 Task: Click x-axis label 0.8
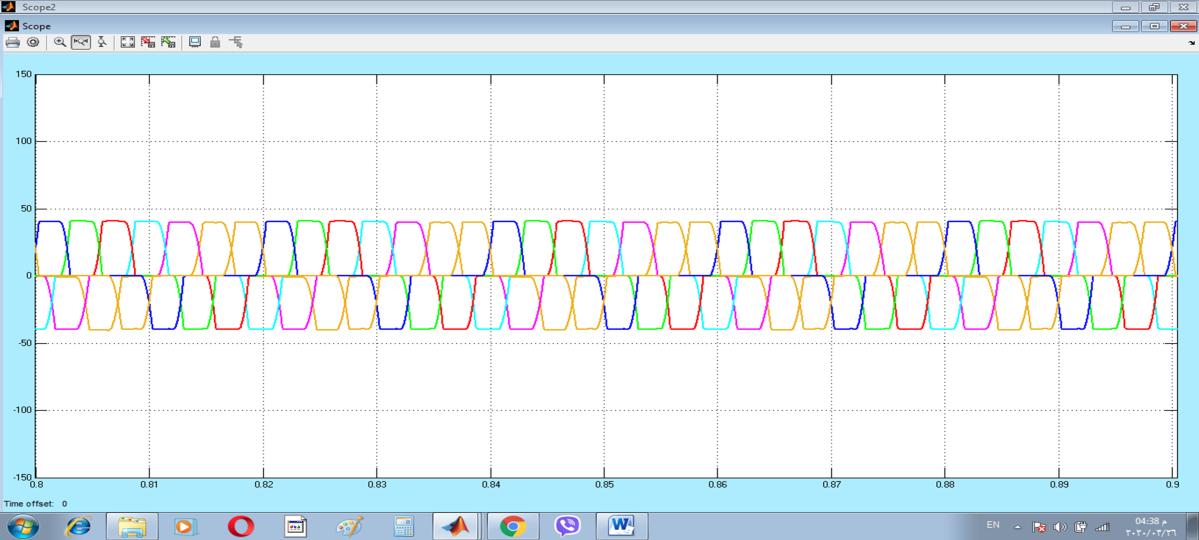36,485
